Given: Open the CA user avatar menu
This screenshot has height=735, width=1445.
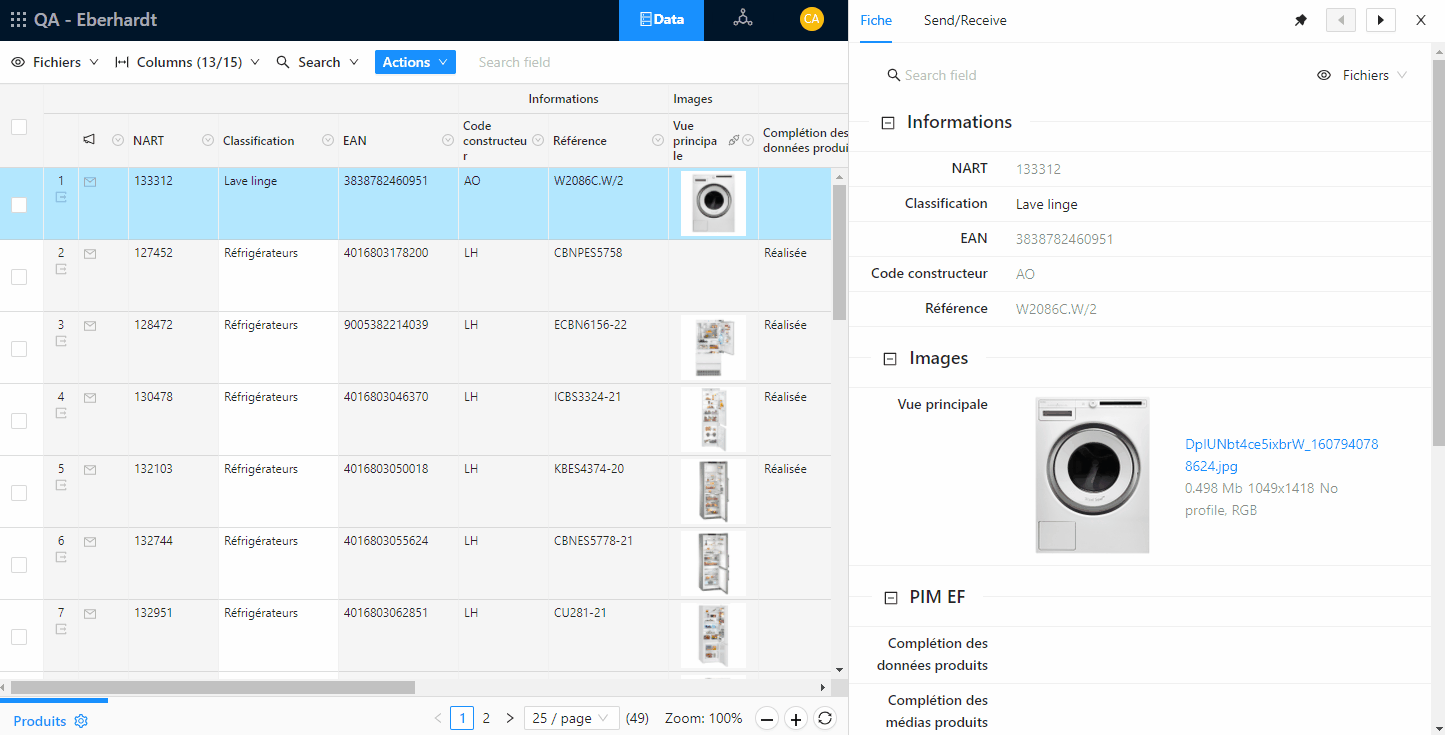Looking at the screenshot, I should coord(812,19).
